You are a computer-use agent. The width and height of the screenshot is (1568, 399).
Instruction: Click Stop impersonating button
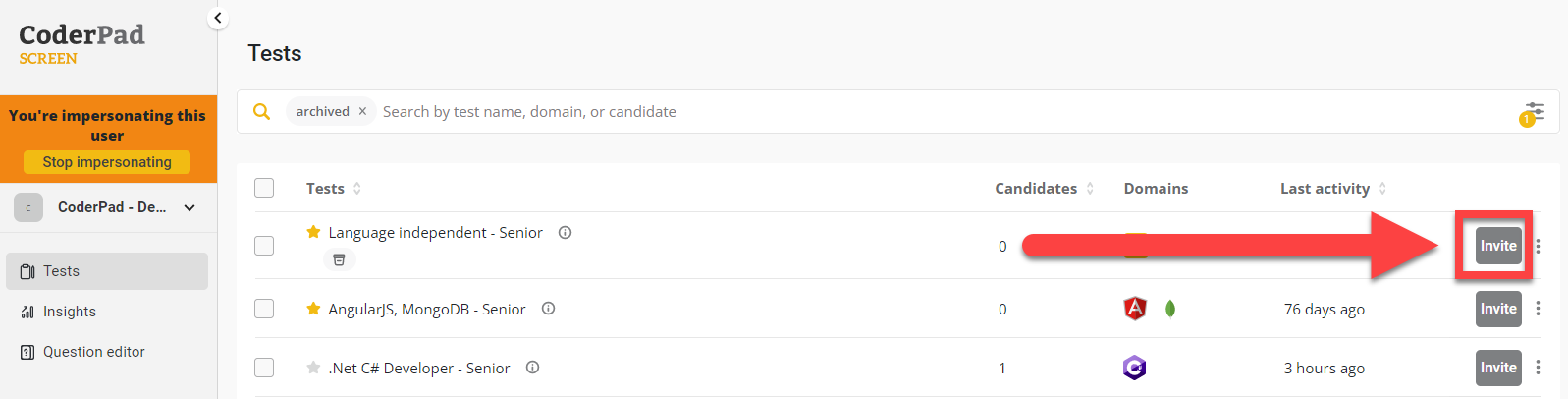tap(107, 162)
